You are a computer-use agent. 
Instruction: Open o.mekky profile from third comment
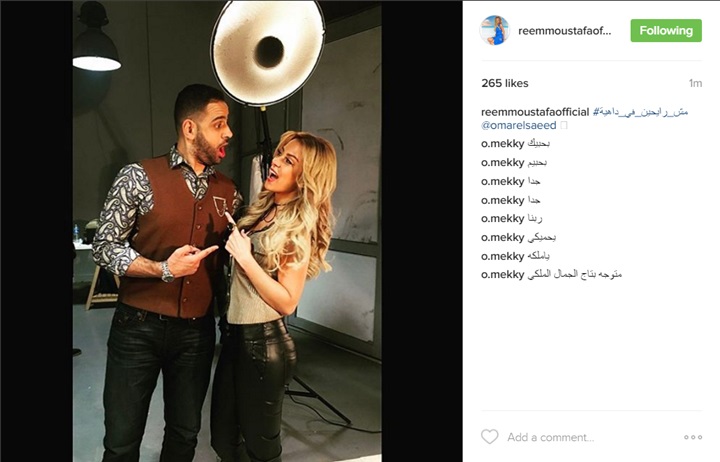[502, 181]
